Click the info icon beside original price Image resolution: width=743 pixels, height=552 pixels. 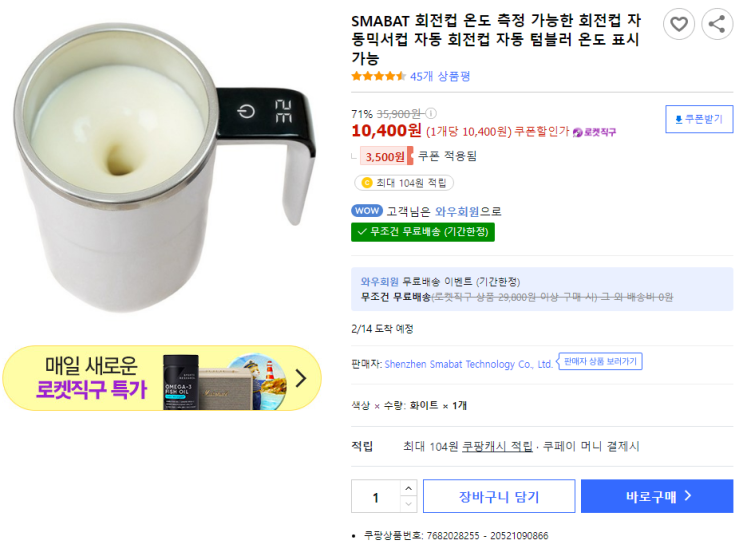click(x=431, y=113)
